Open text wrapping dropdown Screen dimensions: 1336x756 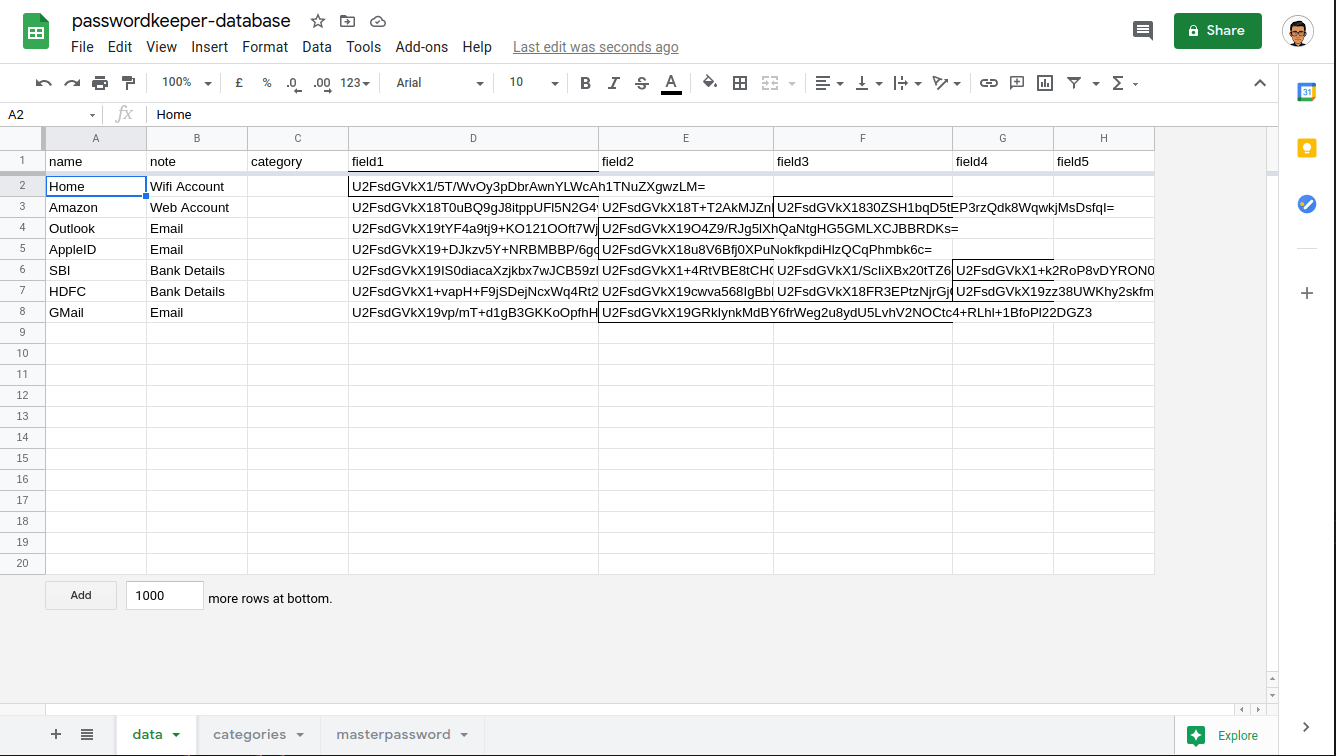tap(907, 83)
